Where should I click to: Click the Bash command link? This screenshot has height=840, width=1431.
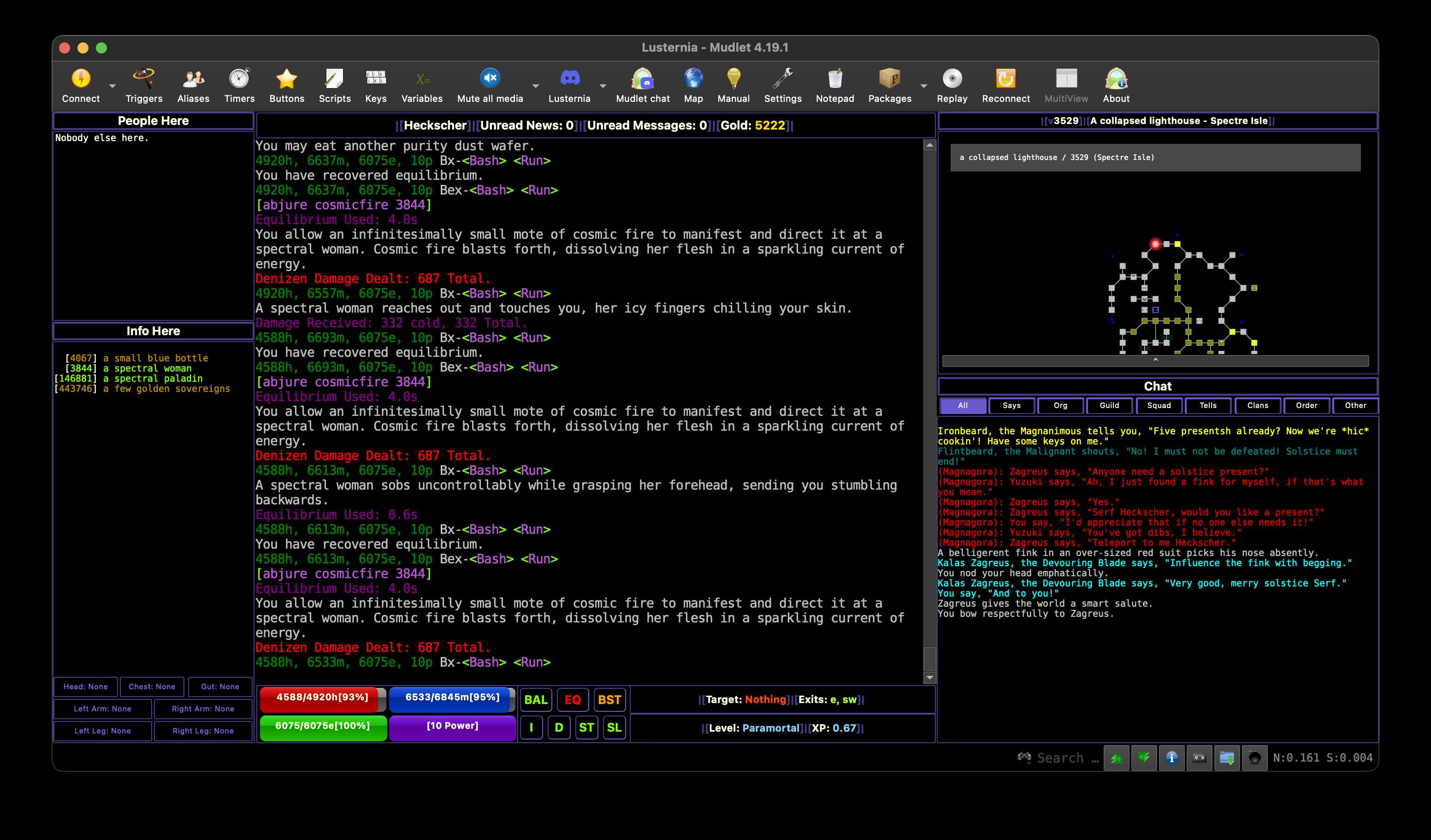(483, 161)
